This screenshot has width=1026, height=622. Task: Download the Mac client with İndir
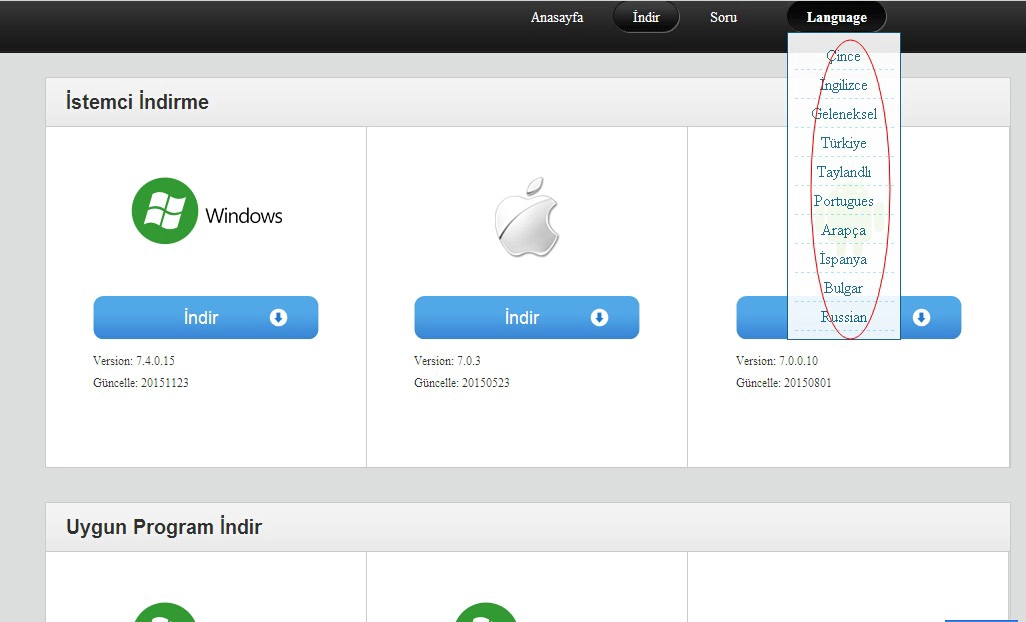click(527, 318)
